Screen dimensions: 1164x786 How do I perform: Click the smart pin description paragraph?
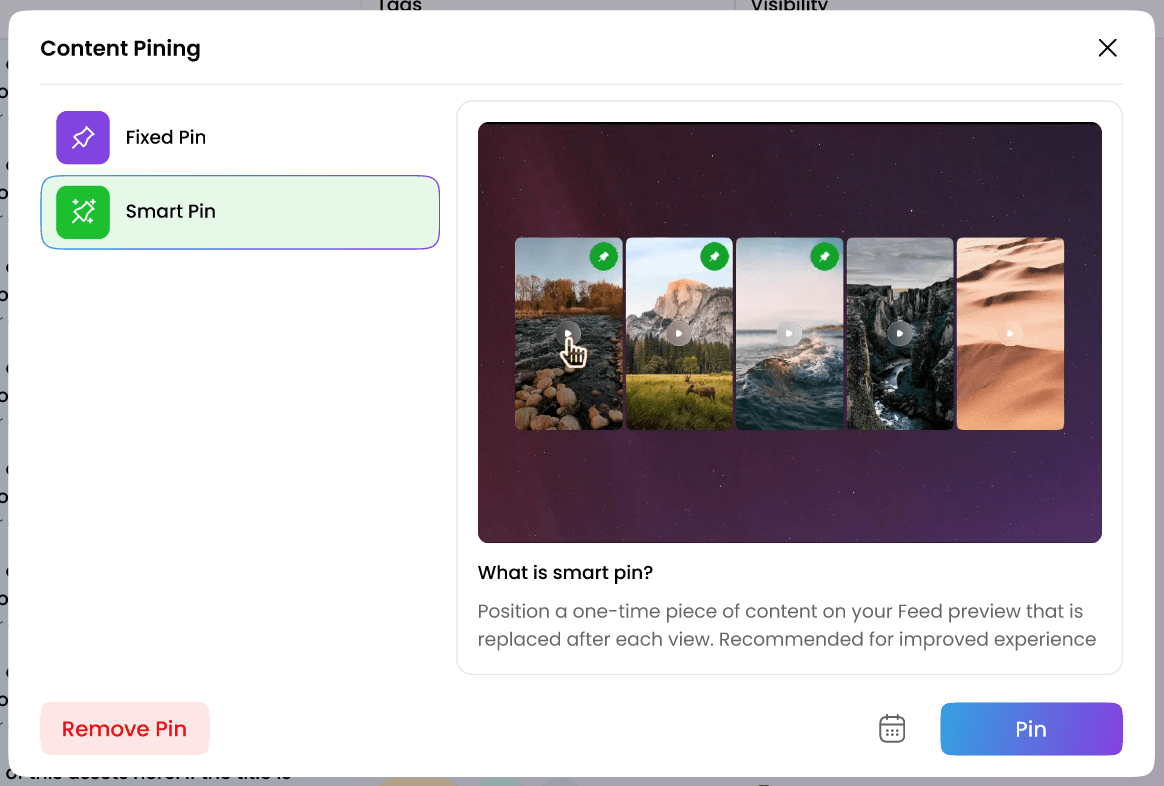coord(787,625)
